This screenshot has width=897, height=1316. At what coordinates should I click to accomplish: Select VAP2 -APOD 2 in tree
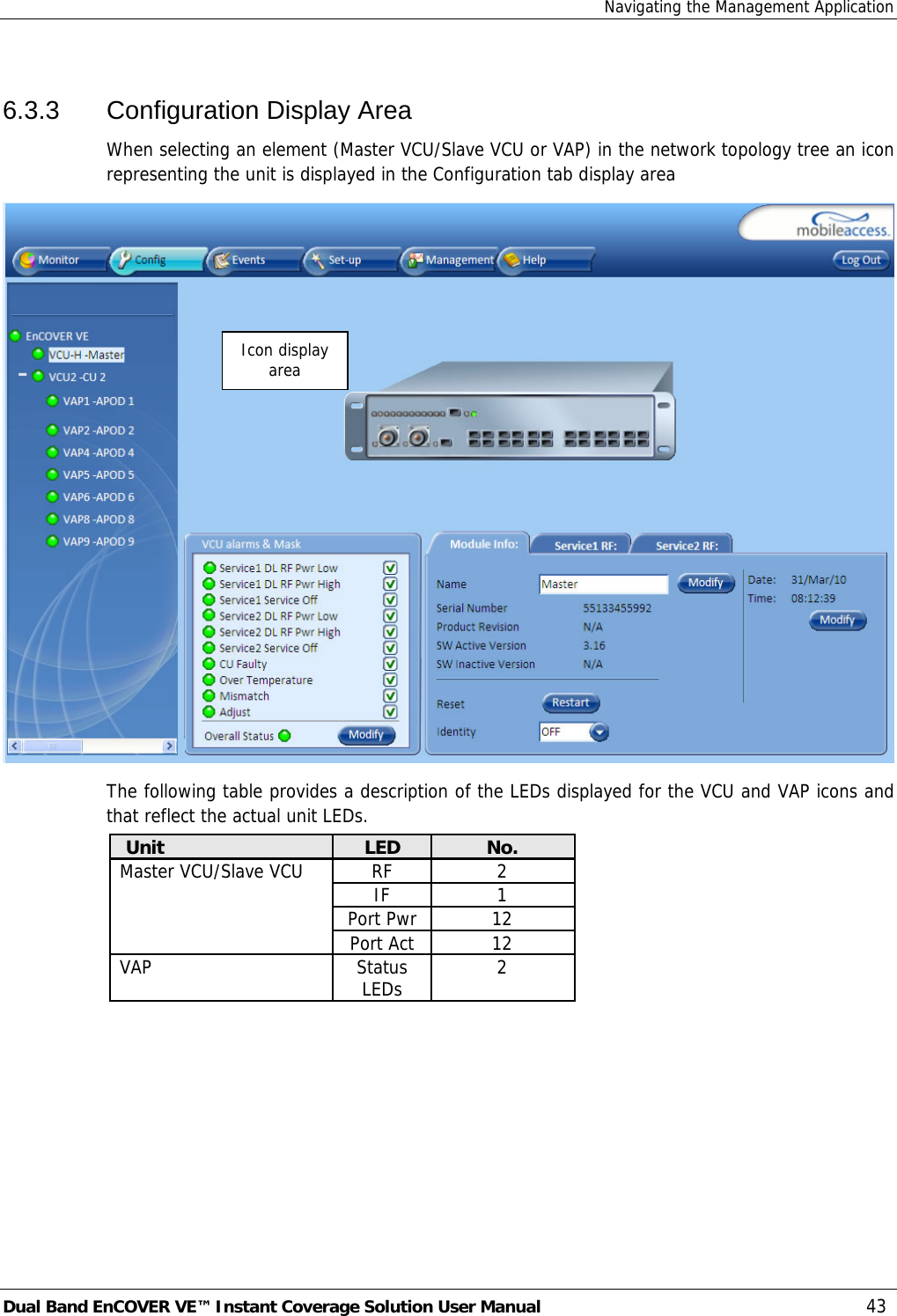(x=99, y=430)
